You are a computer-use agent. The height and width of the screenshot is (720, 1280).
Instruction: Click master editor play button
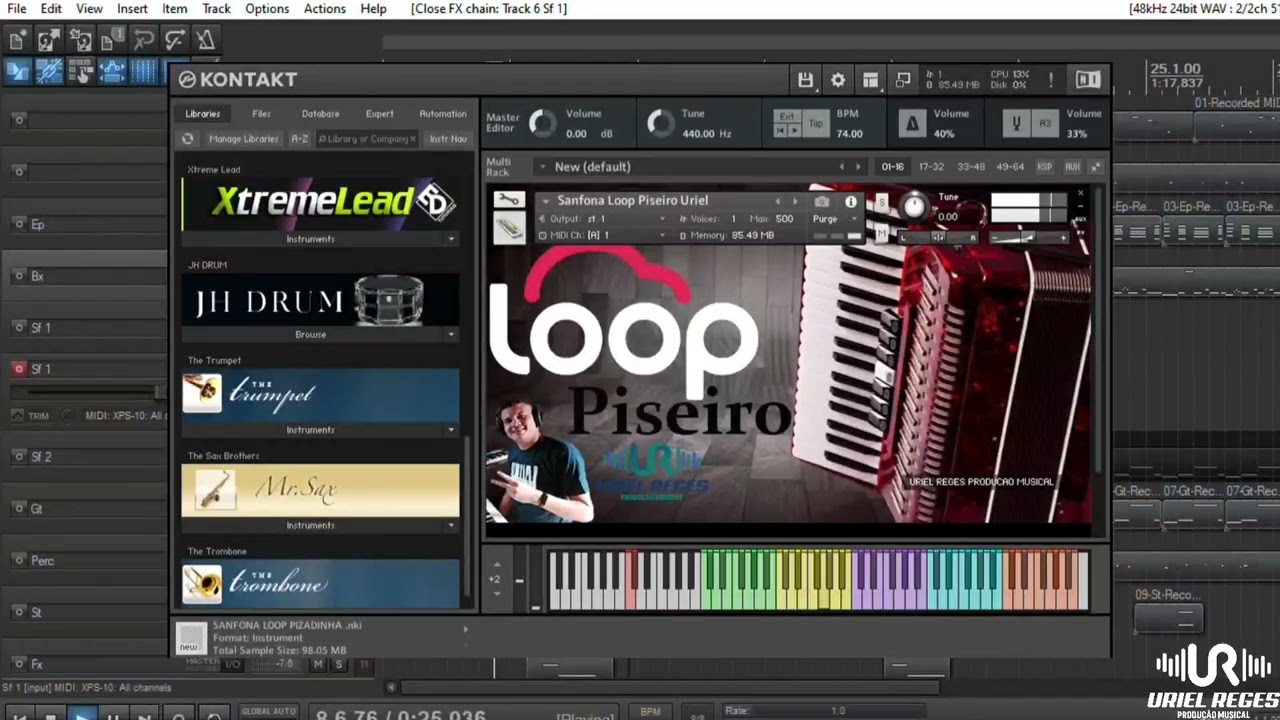pyautogui.click(x=795, y=130)
